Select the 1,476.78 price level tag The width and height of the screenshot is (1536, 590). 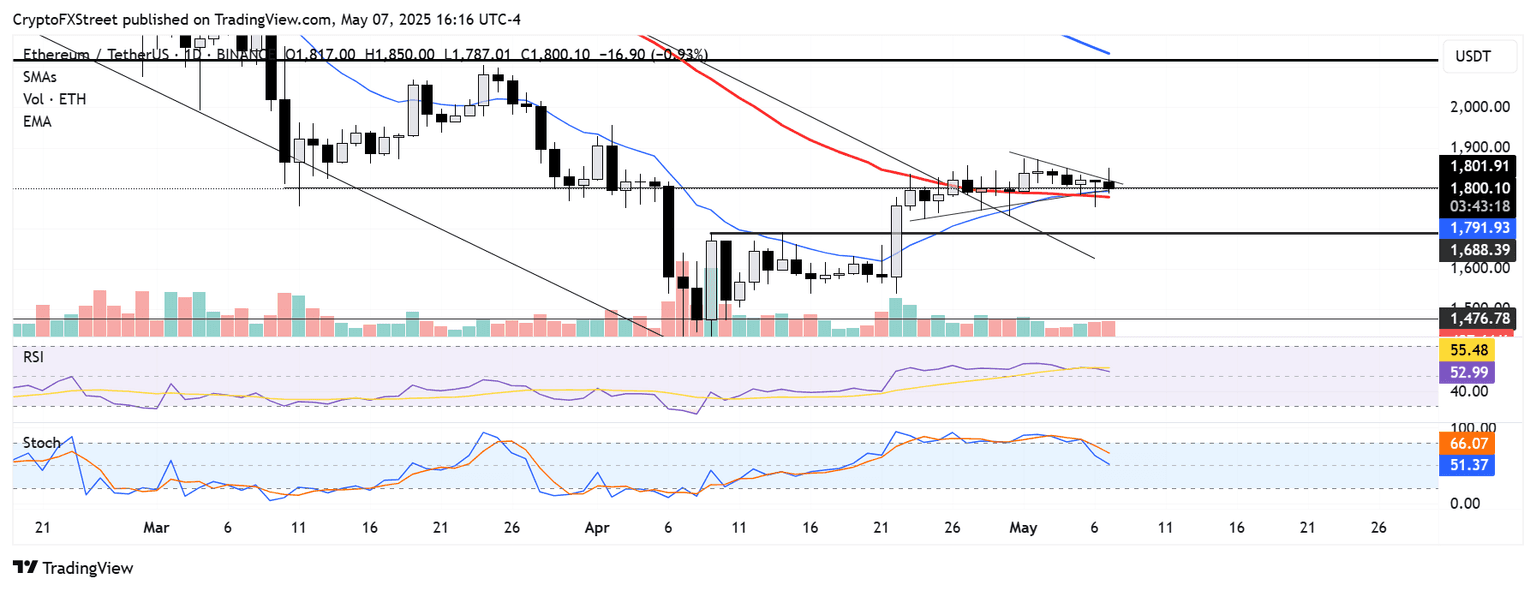point(1477,319)
